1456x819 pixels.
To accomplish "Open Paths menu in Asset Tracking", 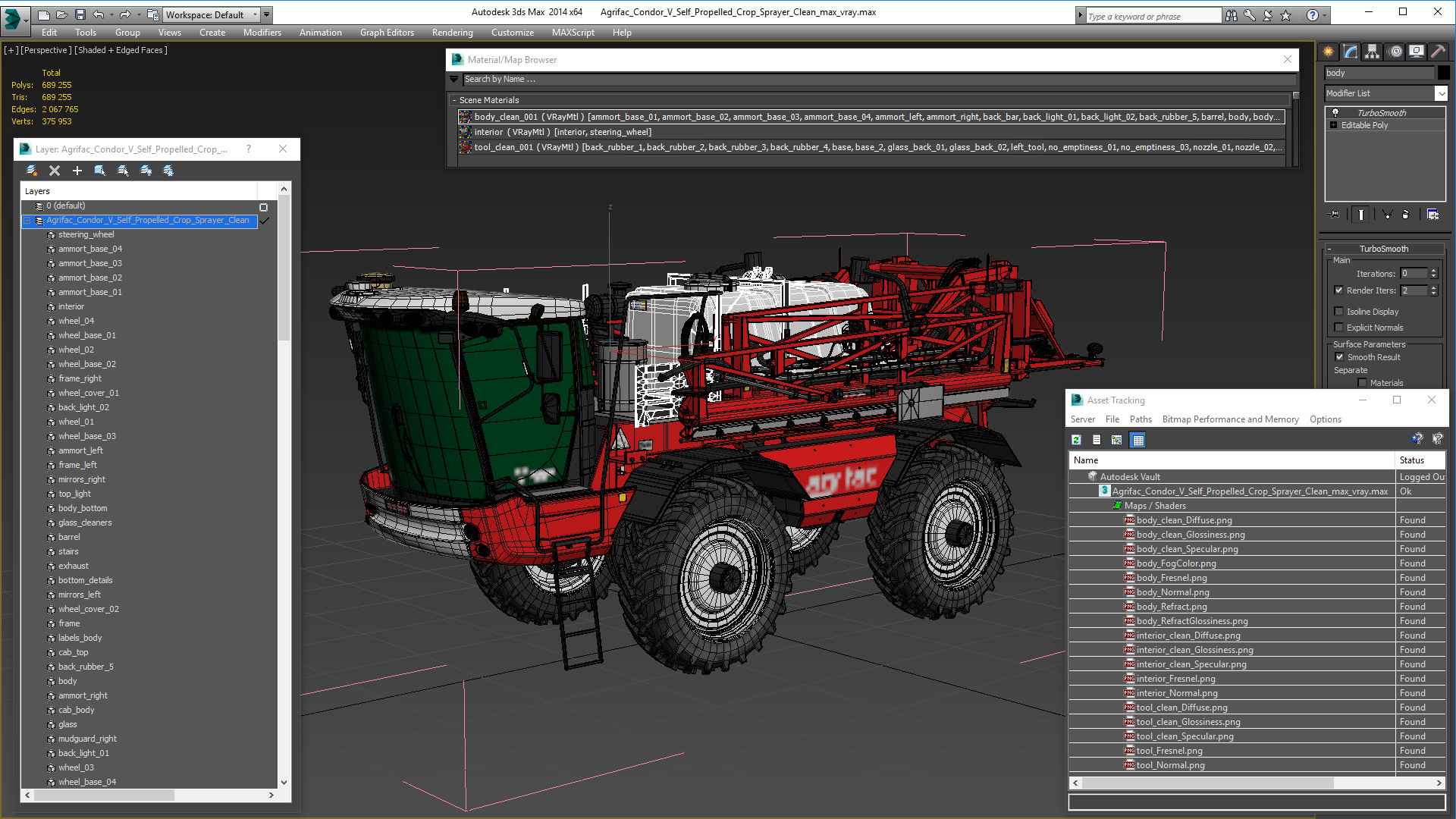I will [x=1141, y=419].
